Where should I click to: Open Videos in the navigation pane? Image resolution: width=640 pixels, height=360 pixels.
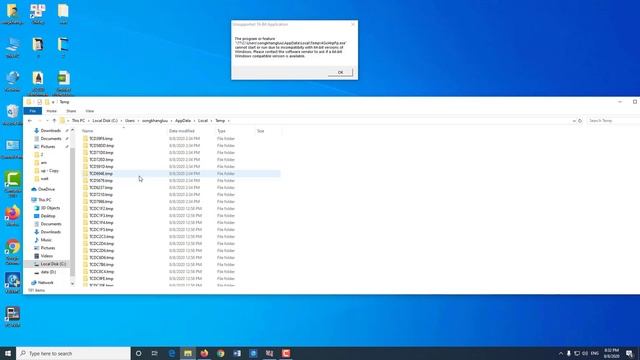(x=47, y=256)
